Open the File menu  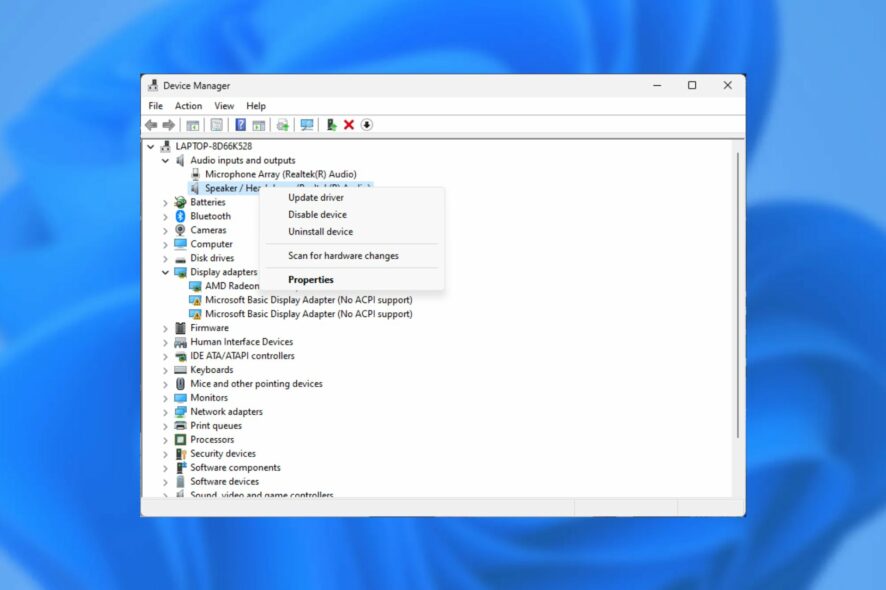(x=155, y=106)
